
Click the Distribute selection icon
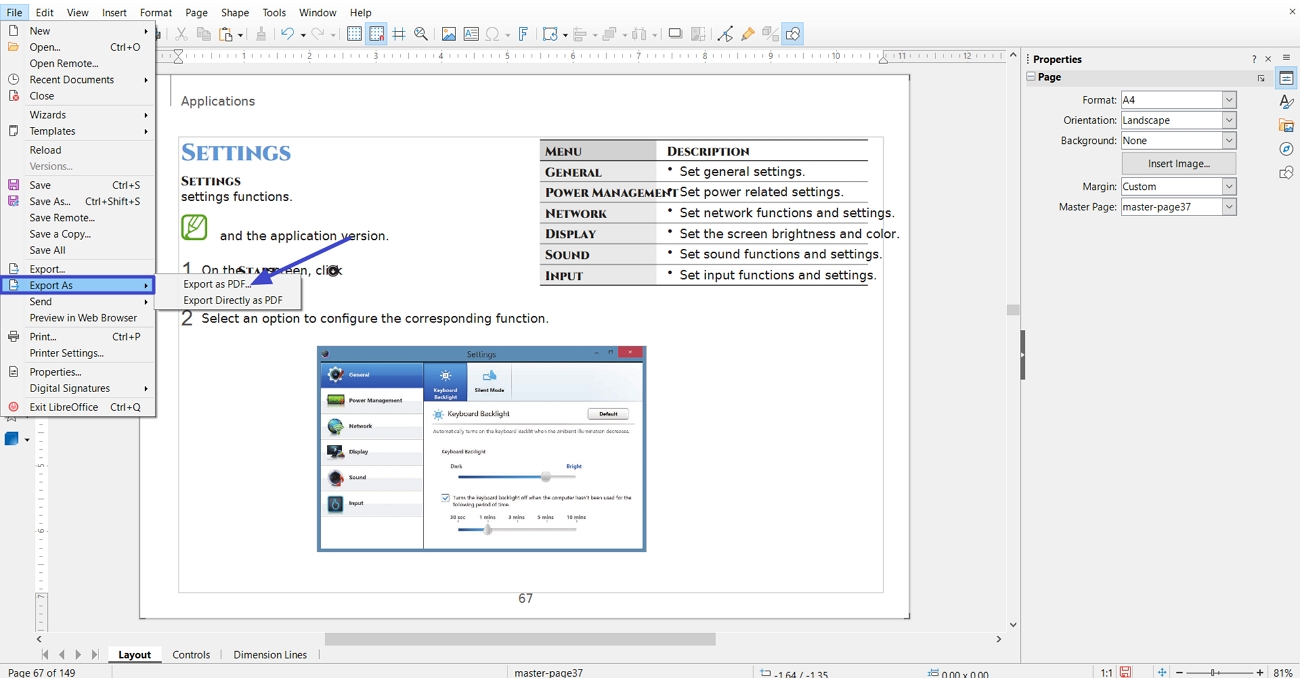click(640, 34)
